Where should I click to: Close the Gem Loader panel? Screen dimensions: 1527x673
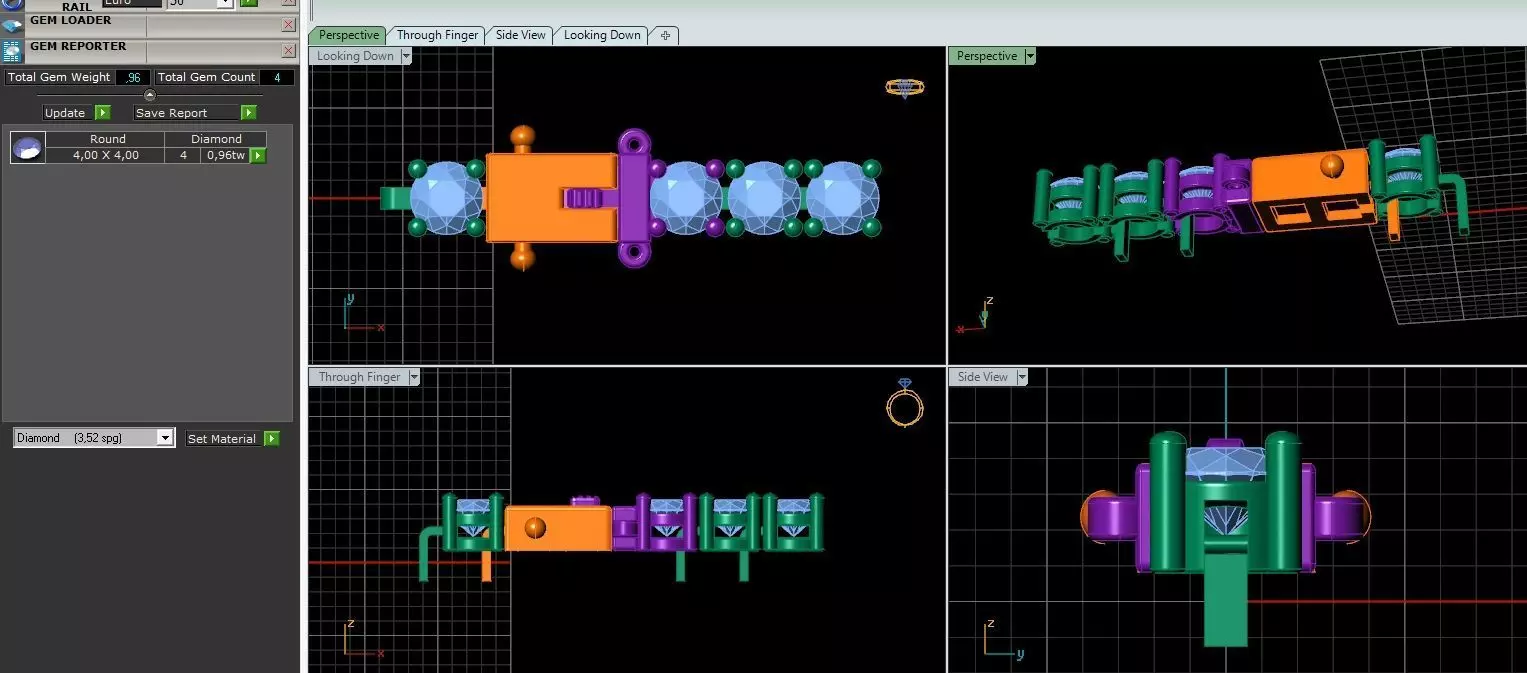[288, 25]
